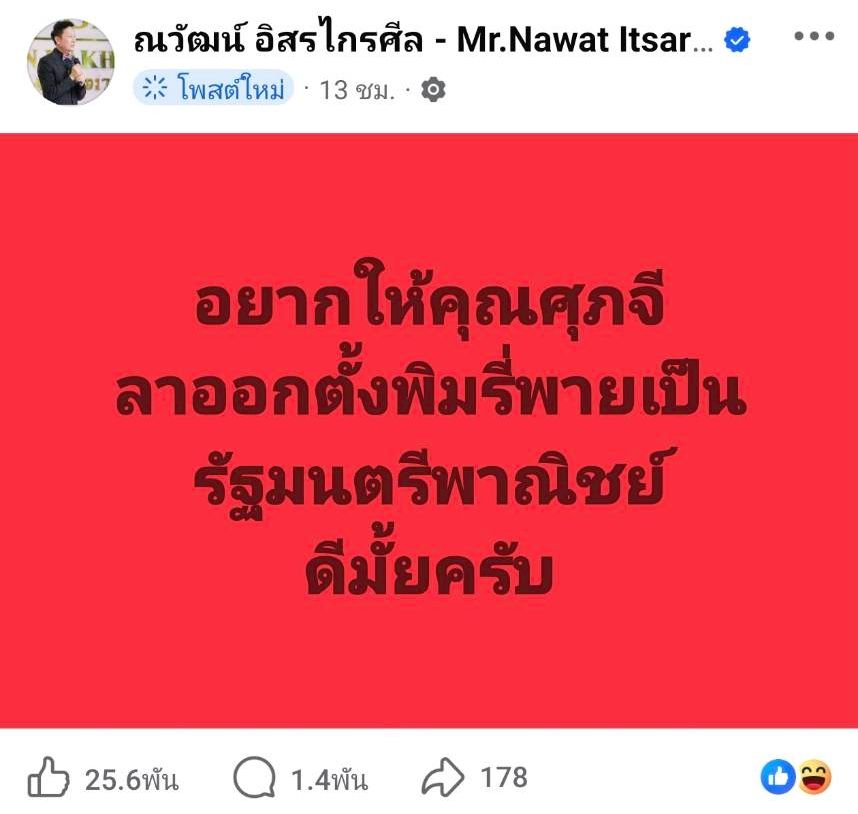858x814 pixels.
Task: View the laughing haha reaction emoji
Action: [x=815, y=777]
